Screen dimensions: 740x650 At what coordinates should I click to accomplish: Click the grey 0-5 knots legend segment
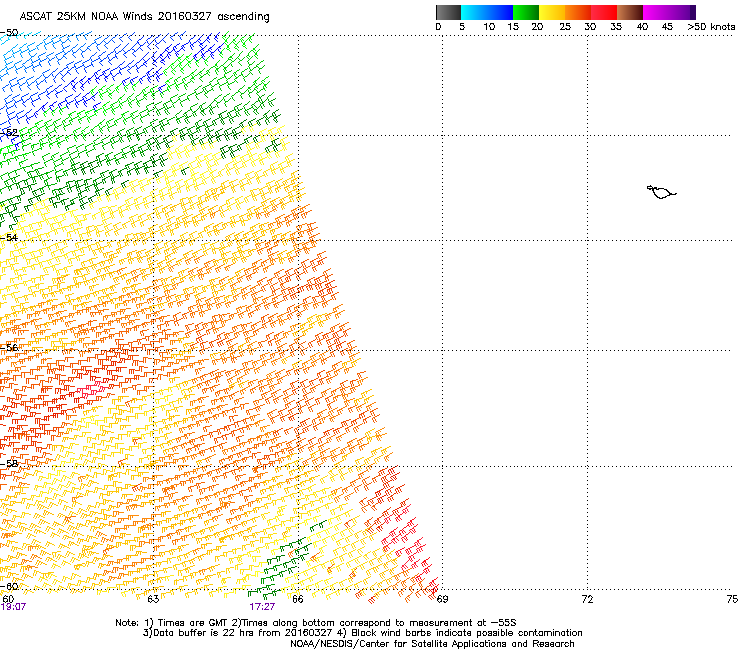(x=448, y=12)
